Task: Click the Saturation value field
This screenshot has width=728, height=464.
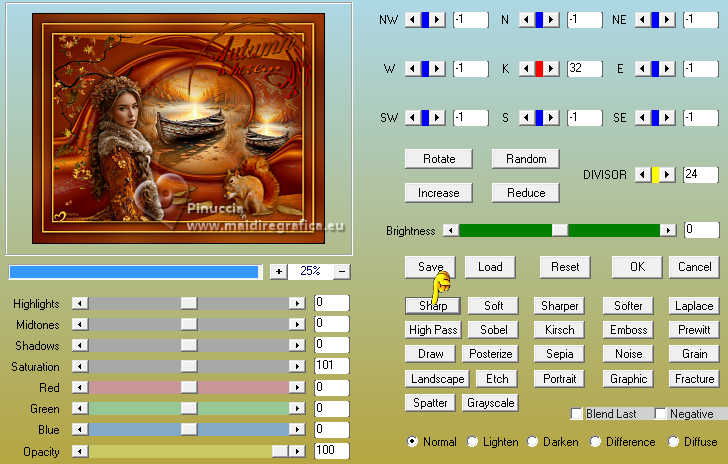Action: tap(332, 366)
